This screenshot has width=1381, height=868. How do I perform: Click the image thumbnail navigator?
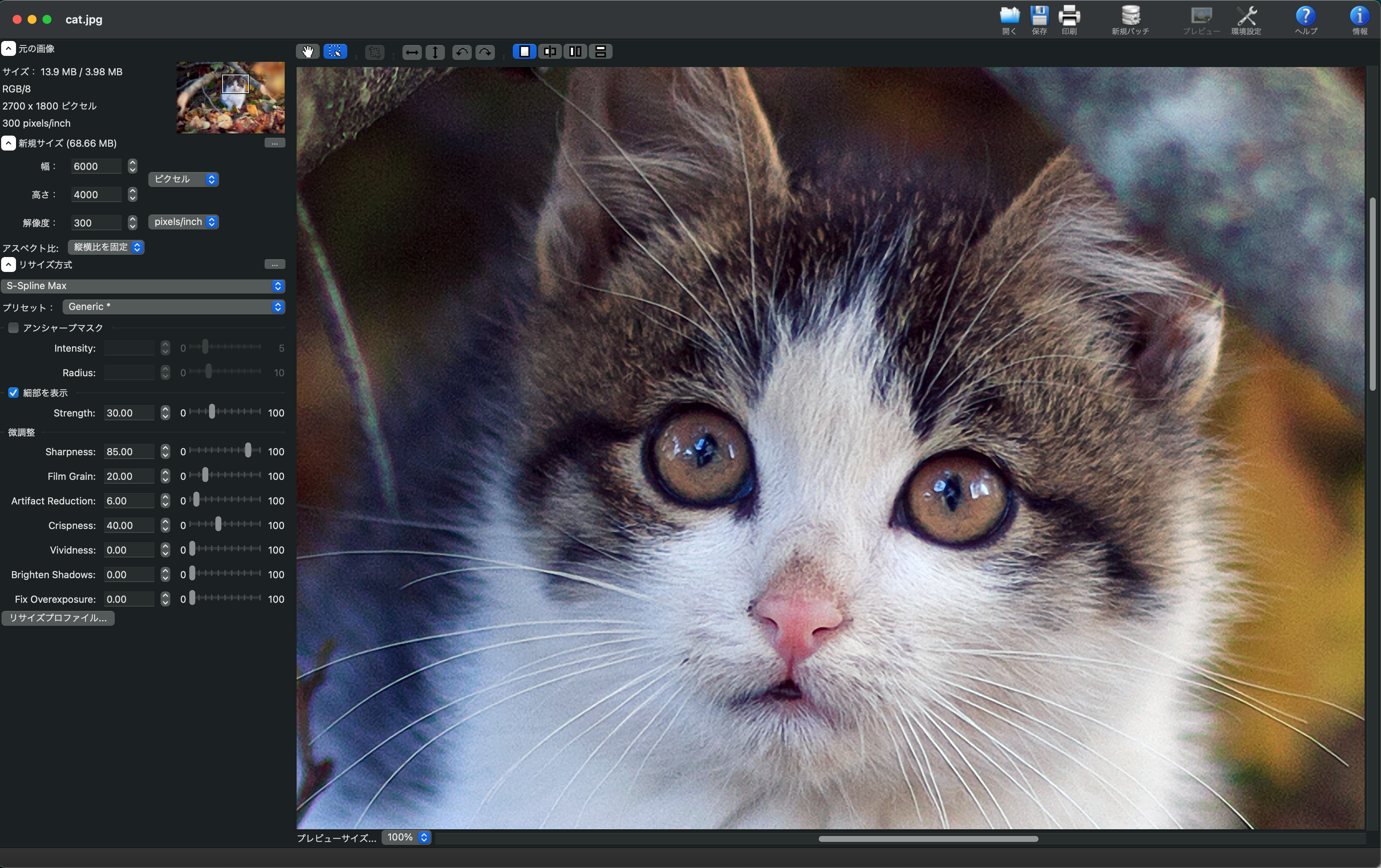pyautogui.click(x=231, y=98)
